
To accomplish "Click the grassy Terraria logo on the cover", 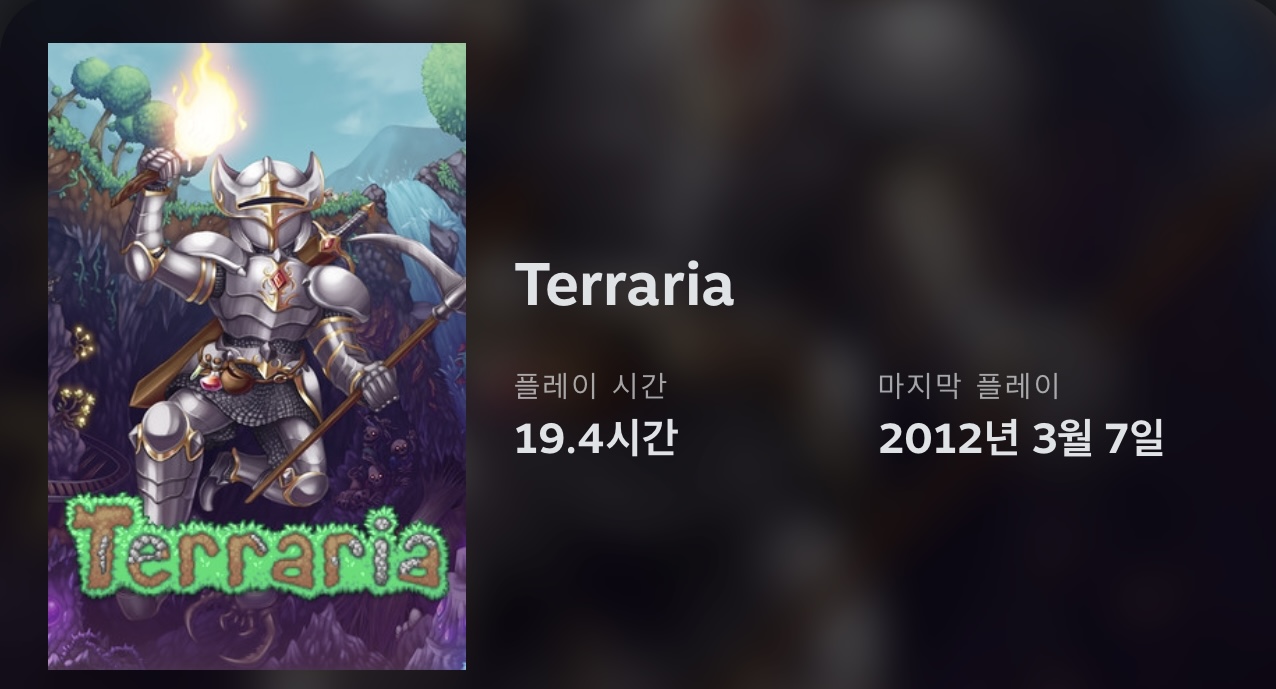I will tap(256, 547).
